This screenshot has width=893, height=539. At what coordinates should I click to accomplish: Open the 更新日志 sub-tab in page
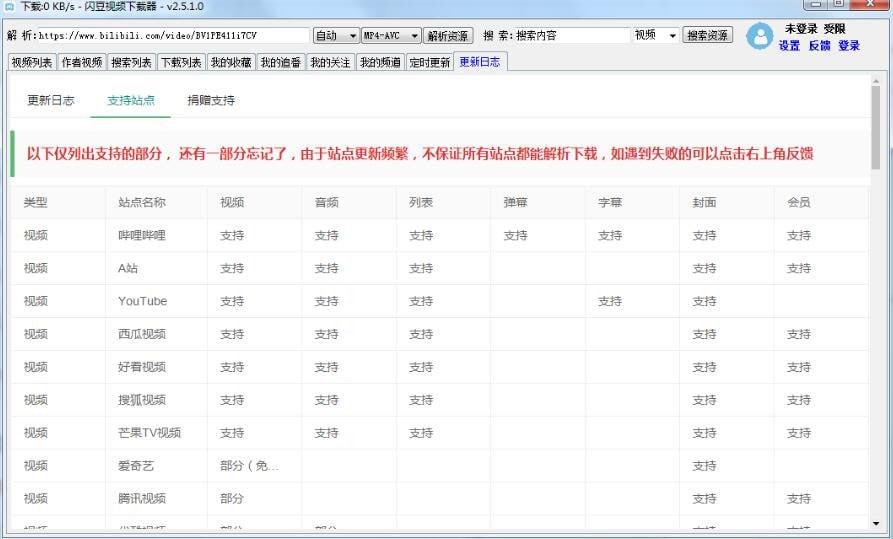click(x=51, y=100)
